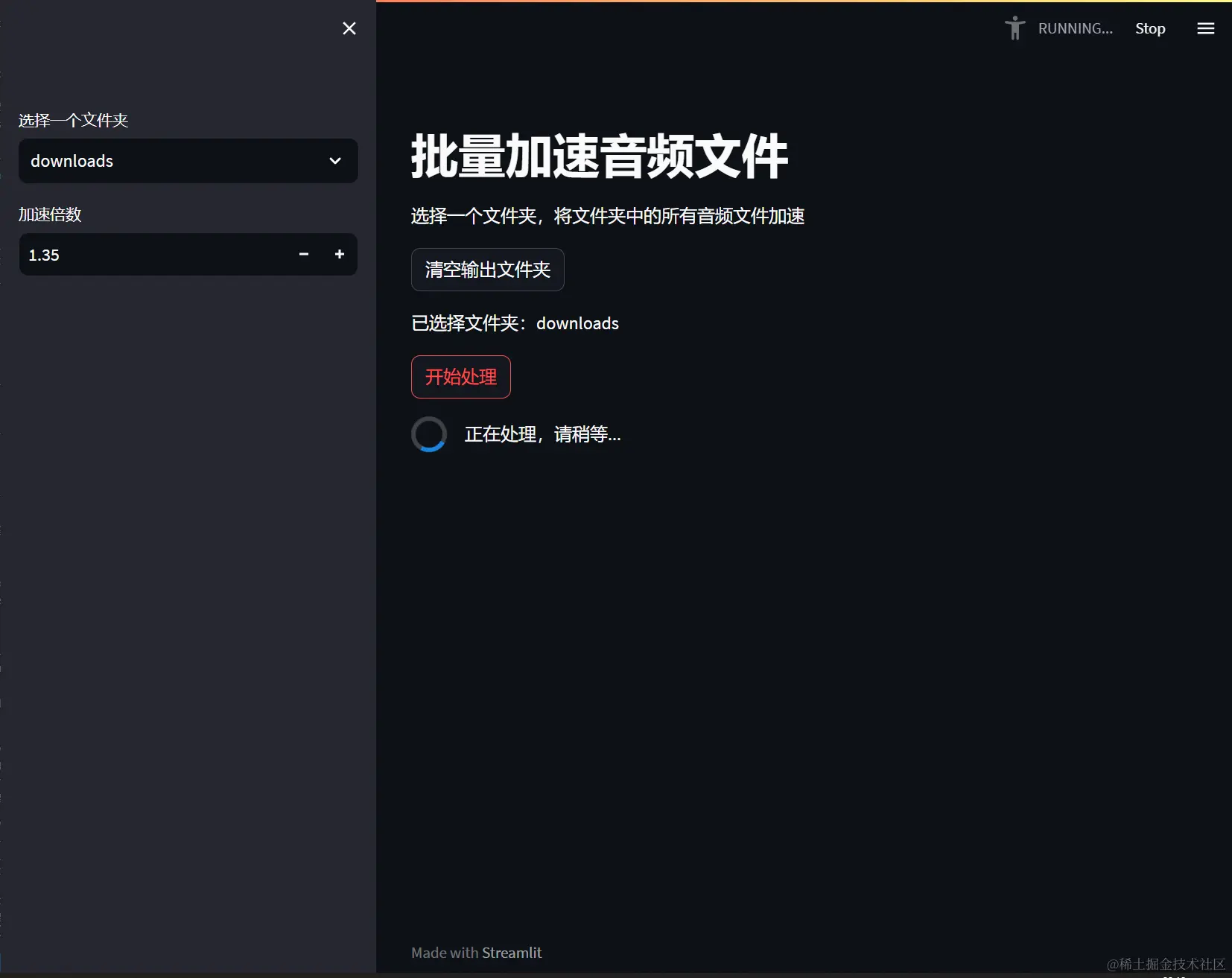Close the sidebar with the X icon
The image size is (1232, 978).
pyautogui.click(x=349, y=28)
